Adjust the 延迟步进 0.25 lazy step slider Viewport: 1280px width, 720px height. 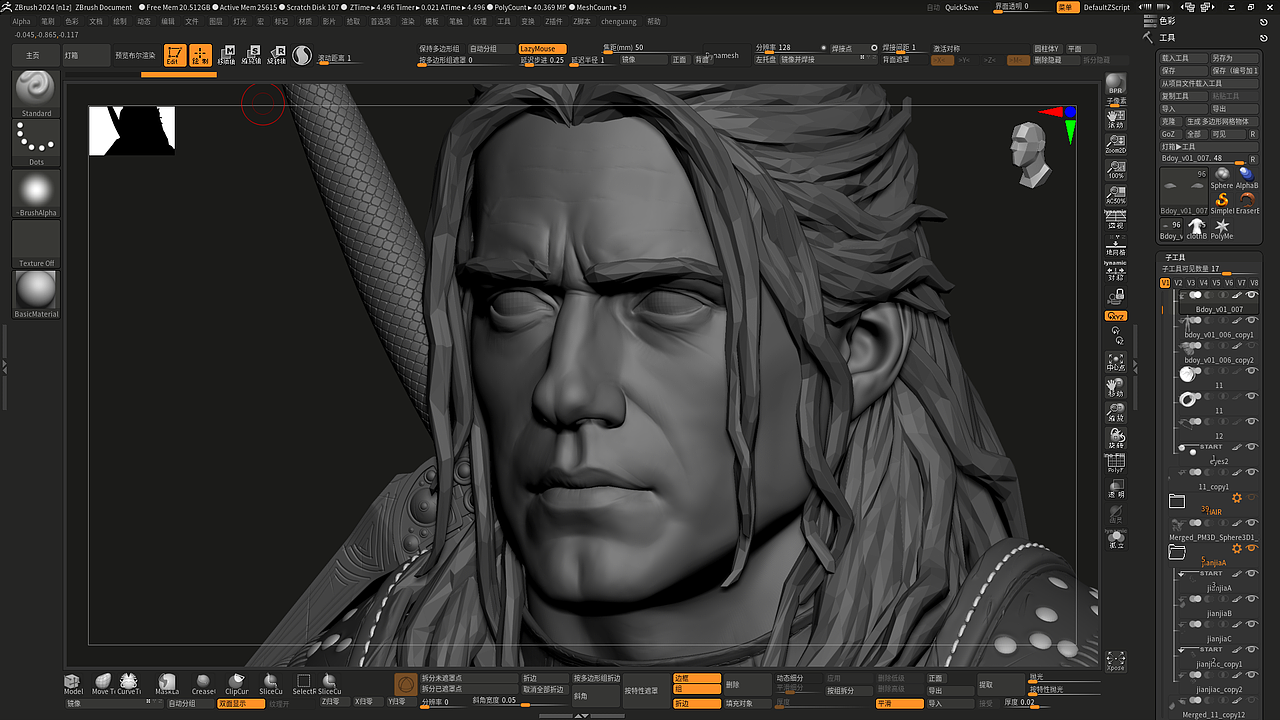pos(543,60)
